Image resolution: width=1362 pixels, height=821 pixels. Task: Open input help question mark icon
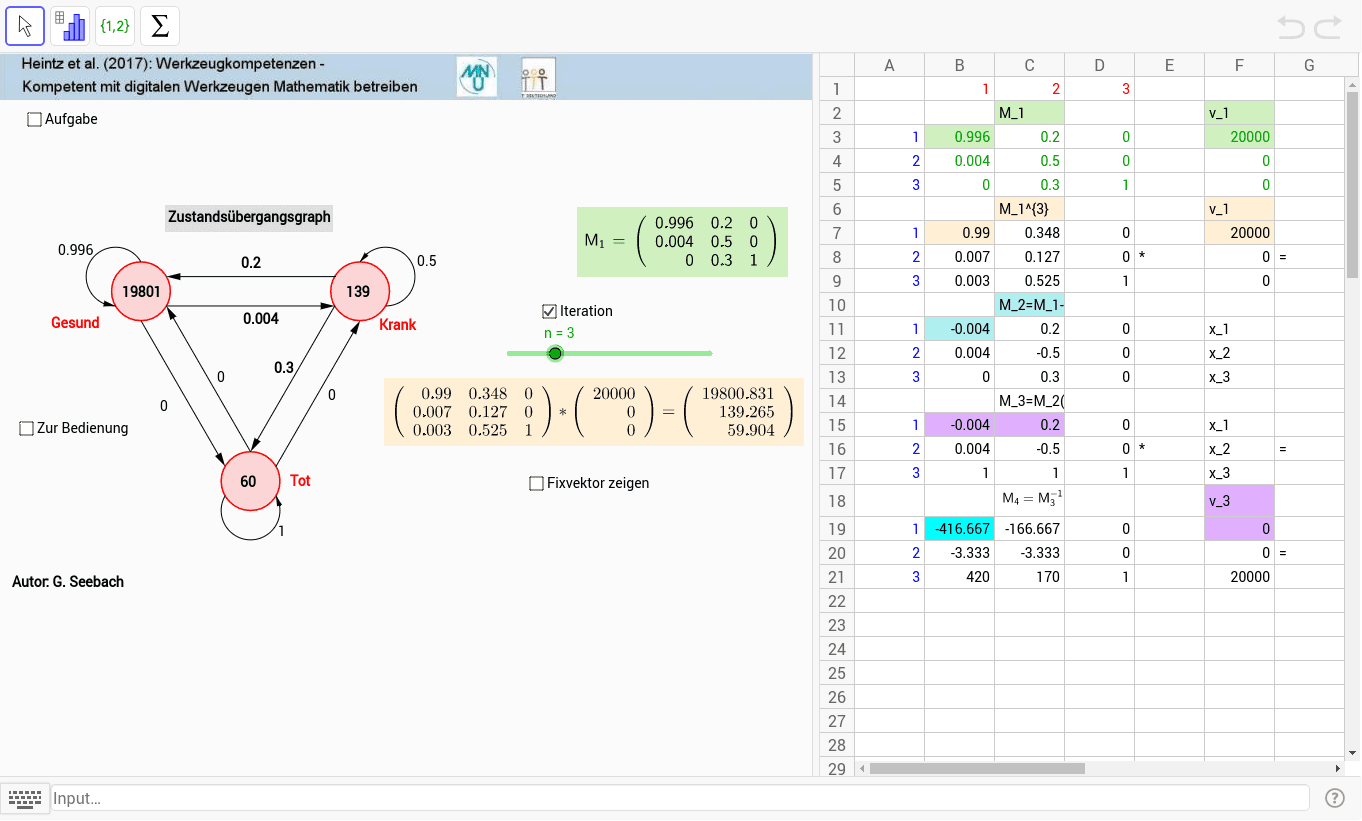pyautogui.click(x=1335, y=797)
